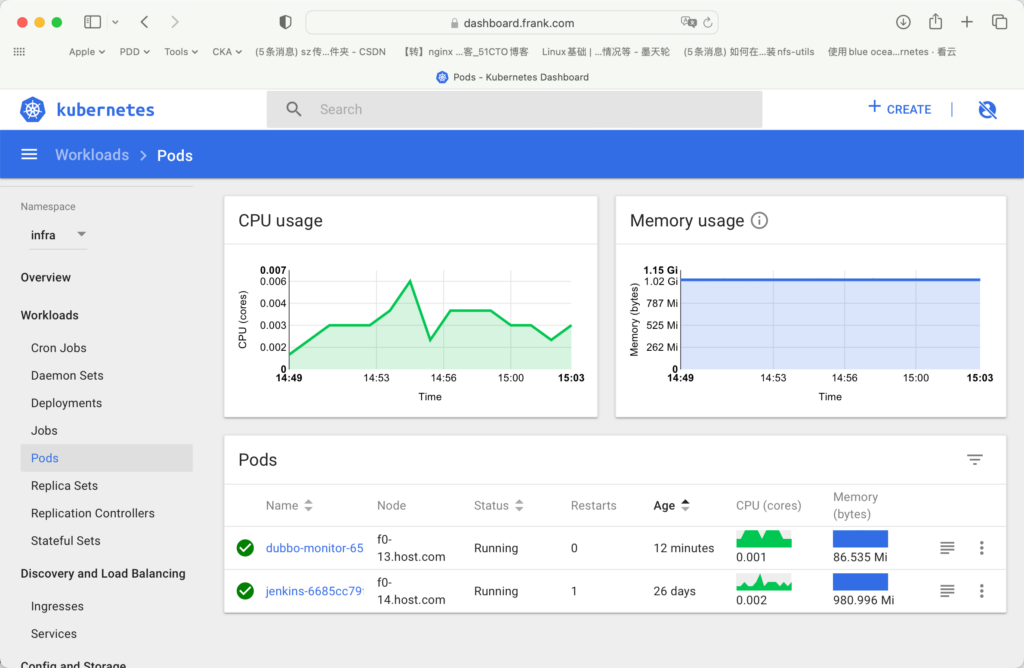Click jenkins running status checkmark

pos(245,591)
